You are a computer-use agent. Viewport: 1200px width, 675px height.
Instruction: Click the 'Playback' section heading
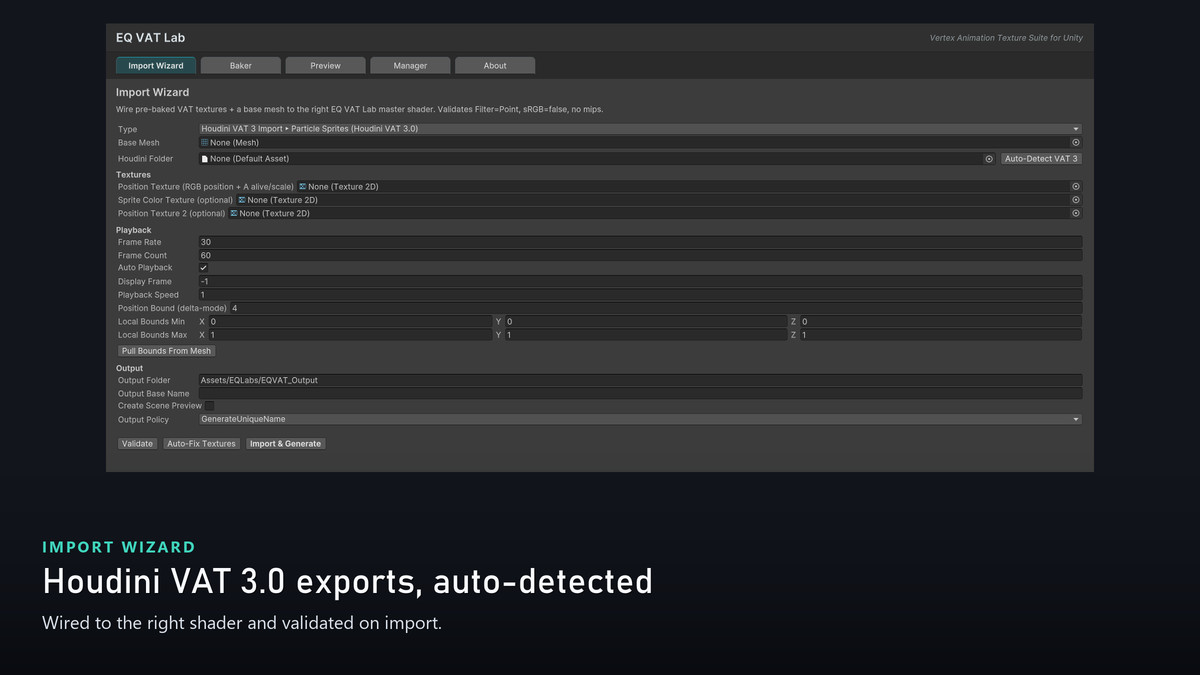pos(134,231)
